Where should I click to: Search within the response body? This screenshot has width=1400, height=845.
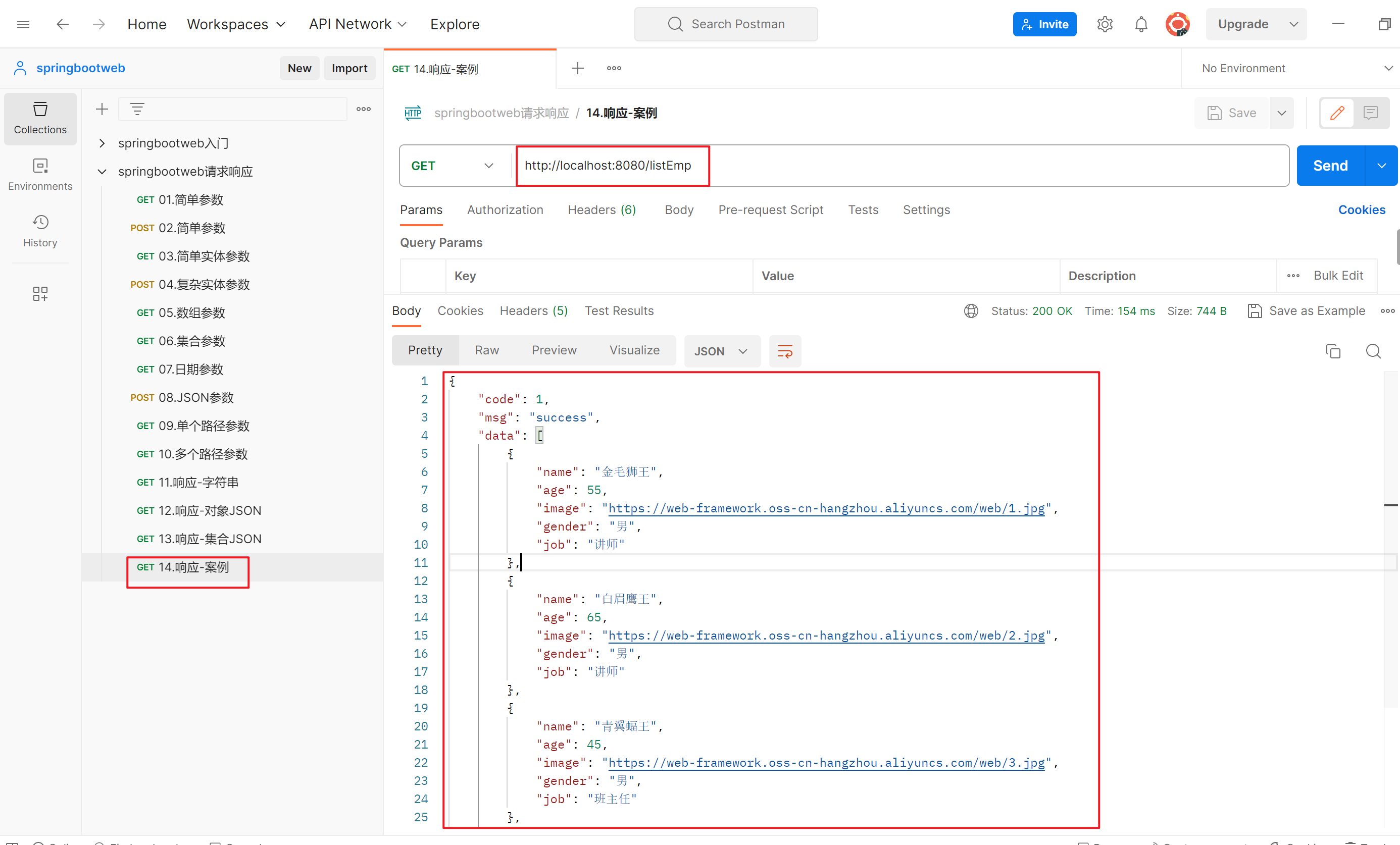click(1374, 351)
